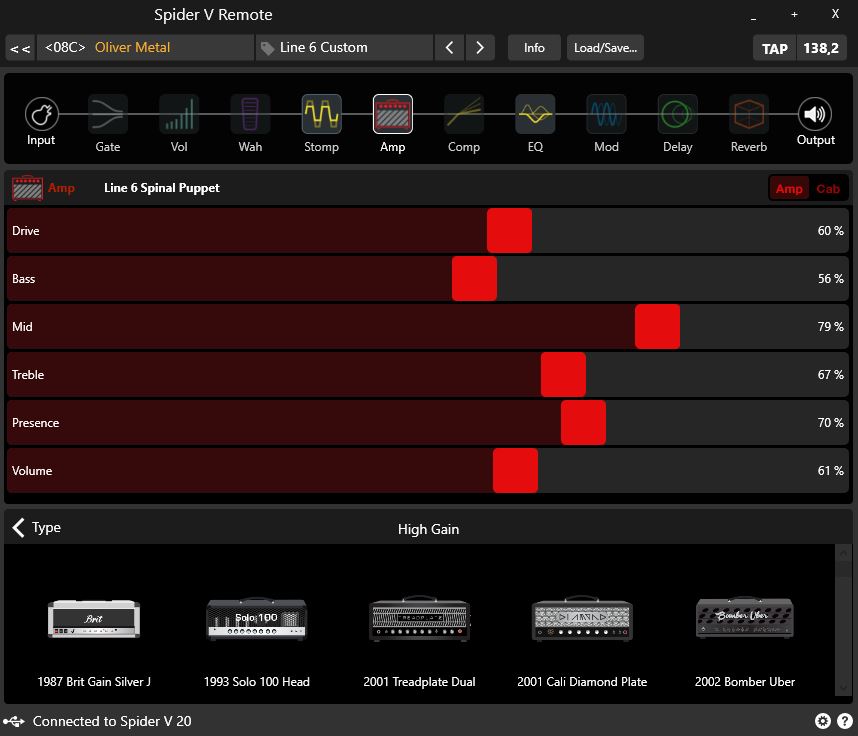Adjust the Presence slider handle

[583, 422]
